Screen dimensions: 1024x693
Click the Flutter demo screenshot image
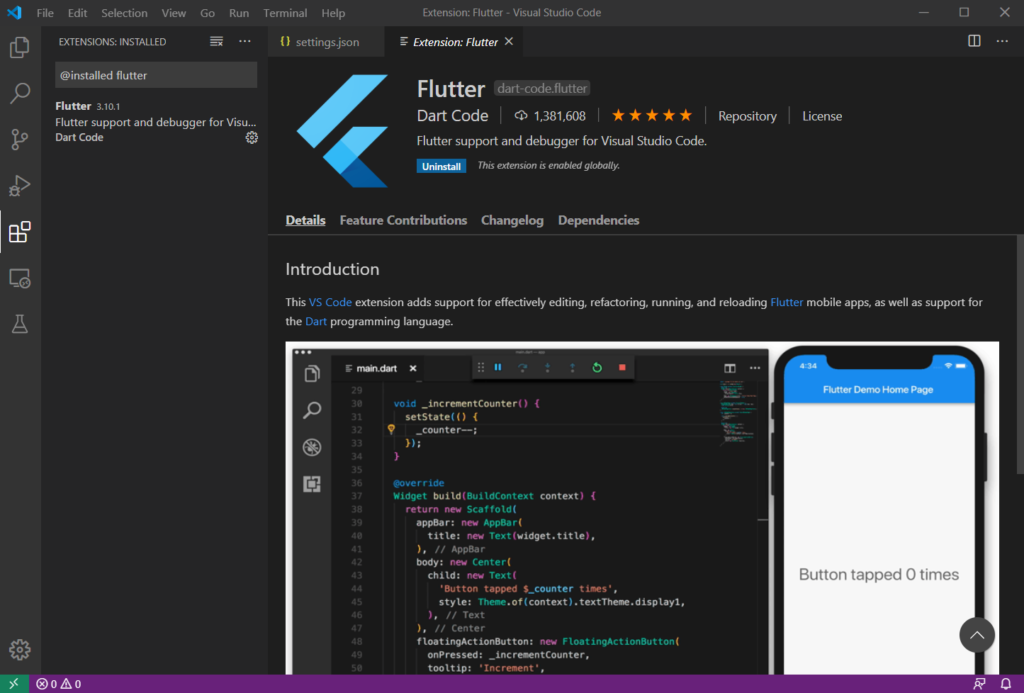click(x=642, y=508)
